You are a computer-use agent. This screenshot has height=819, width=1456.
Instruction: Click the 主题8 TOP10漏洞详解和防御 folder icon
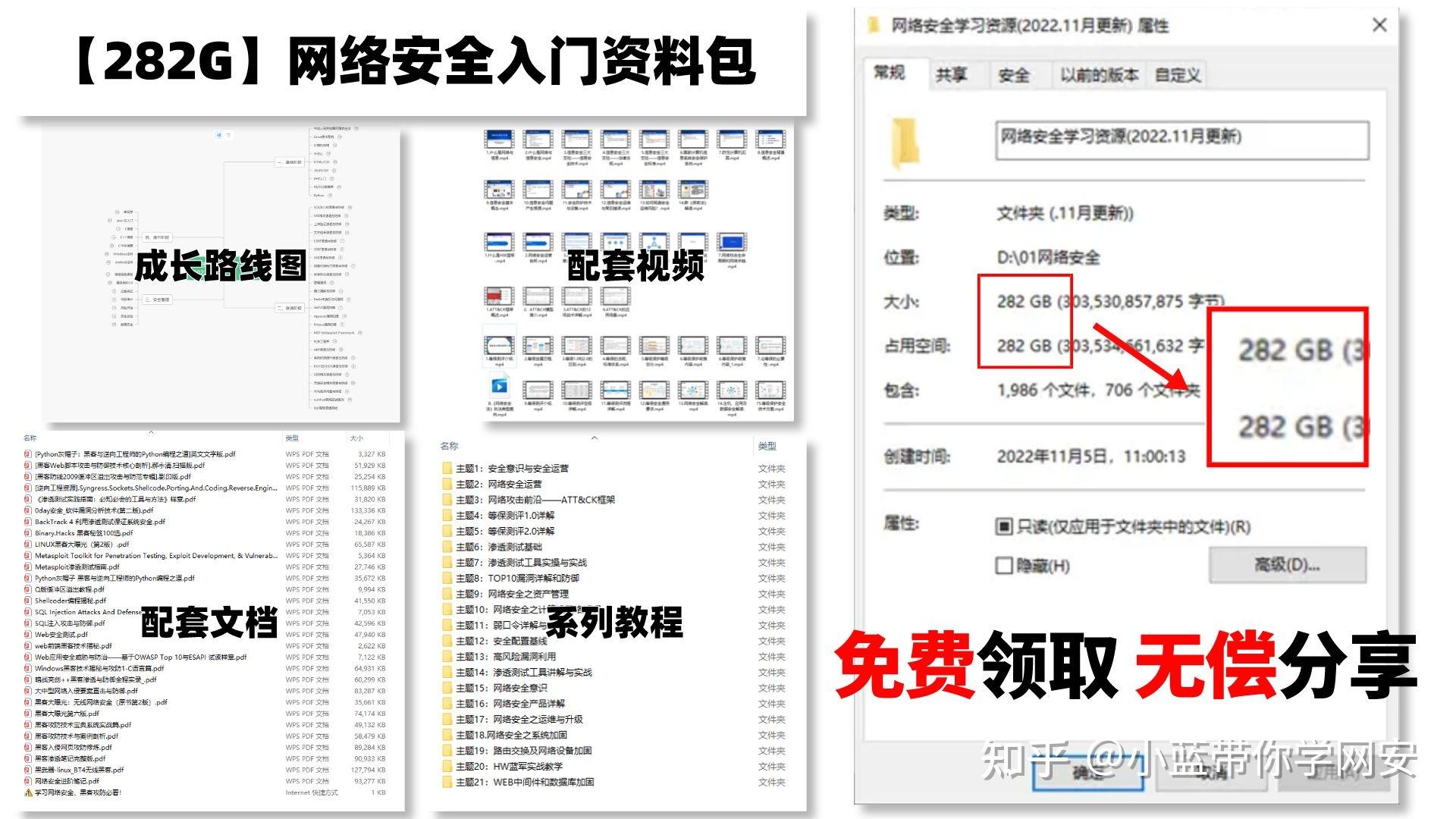click(447, 579)
